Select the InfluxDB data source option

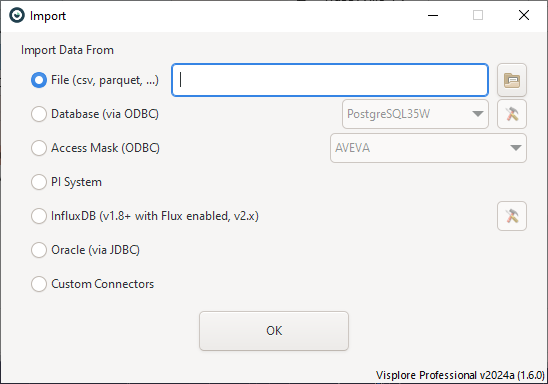[39, 216]
